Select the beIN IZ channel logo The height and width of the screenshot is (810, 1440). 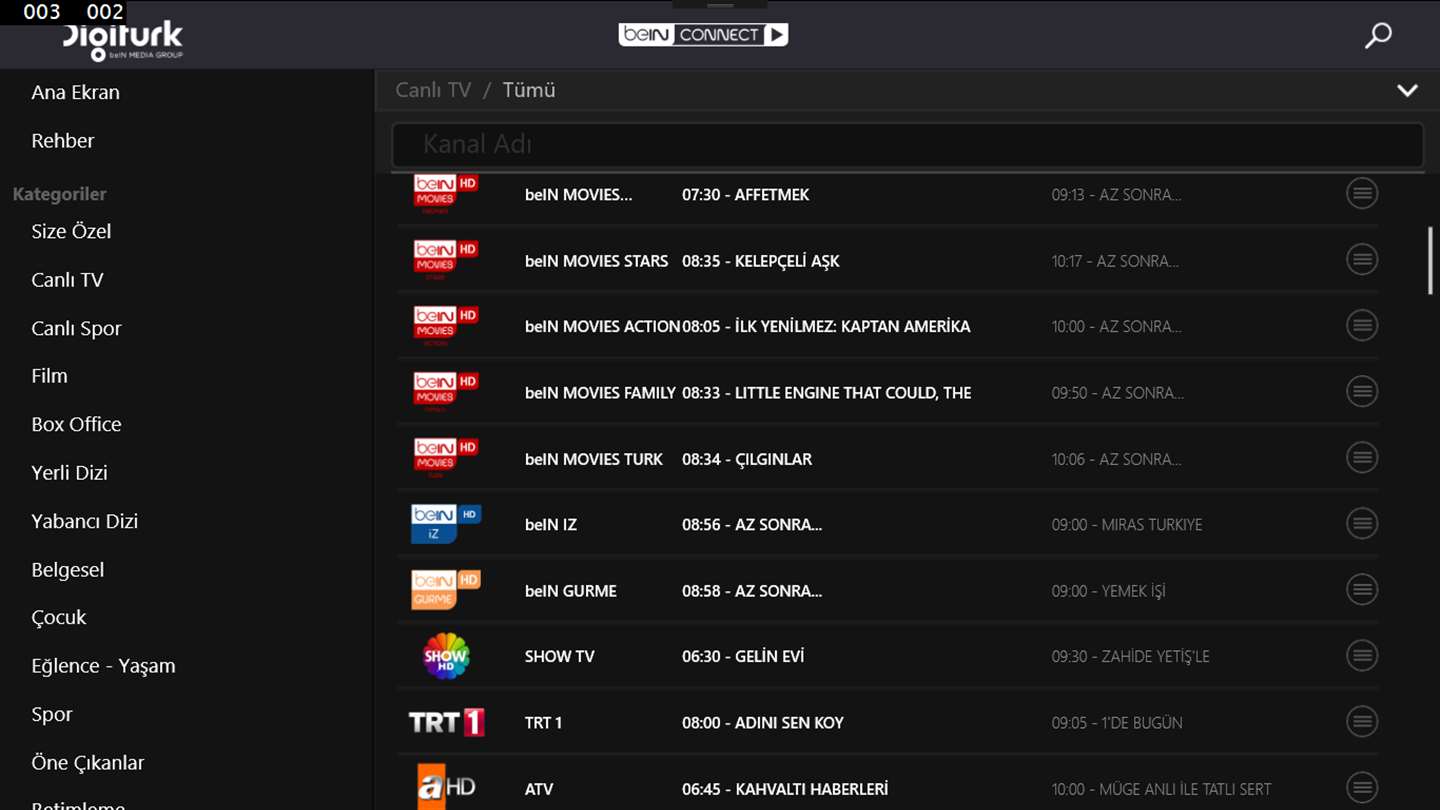(446, 524)
